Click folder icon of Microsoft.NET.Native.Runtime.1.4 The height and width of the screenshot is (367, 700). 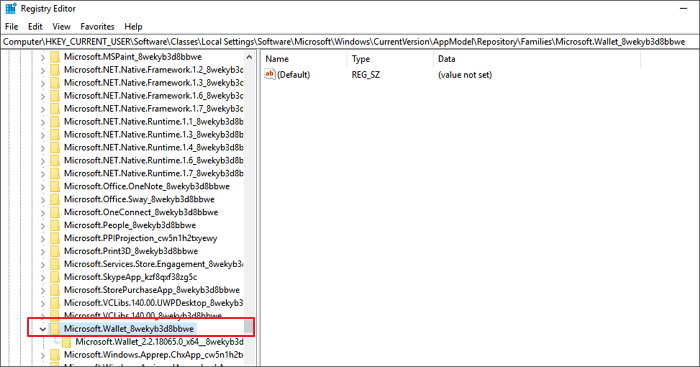click(55, 147)
